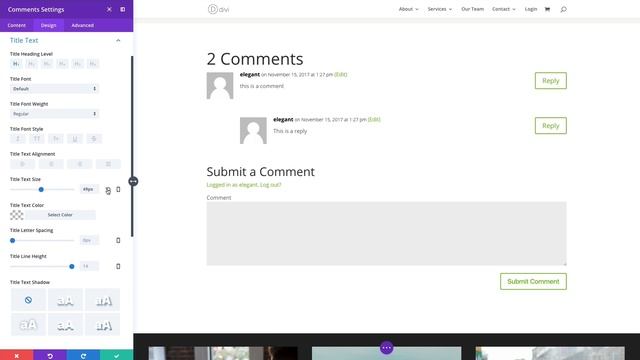Open responsive phone icon for Title Letter Spacing

pyautogui.click(x=118, y=240)
